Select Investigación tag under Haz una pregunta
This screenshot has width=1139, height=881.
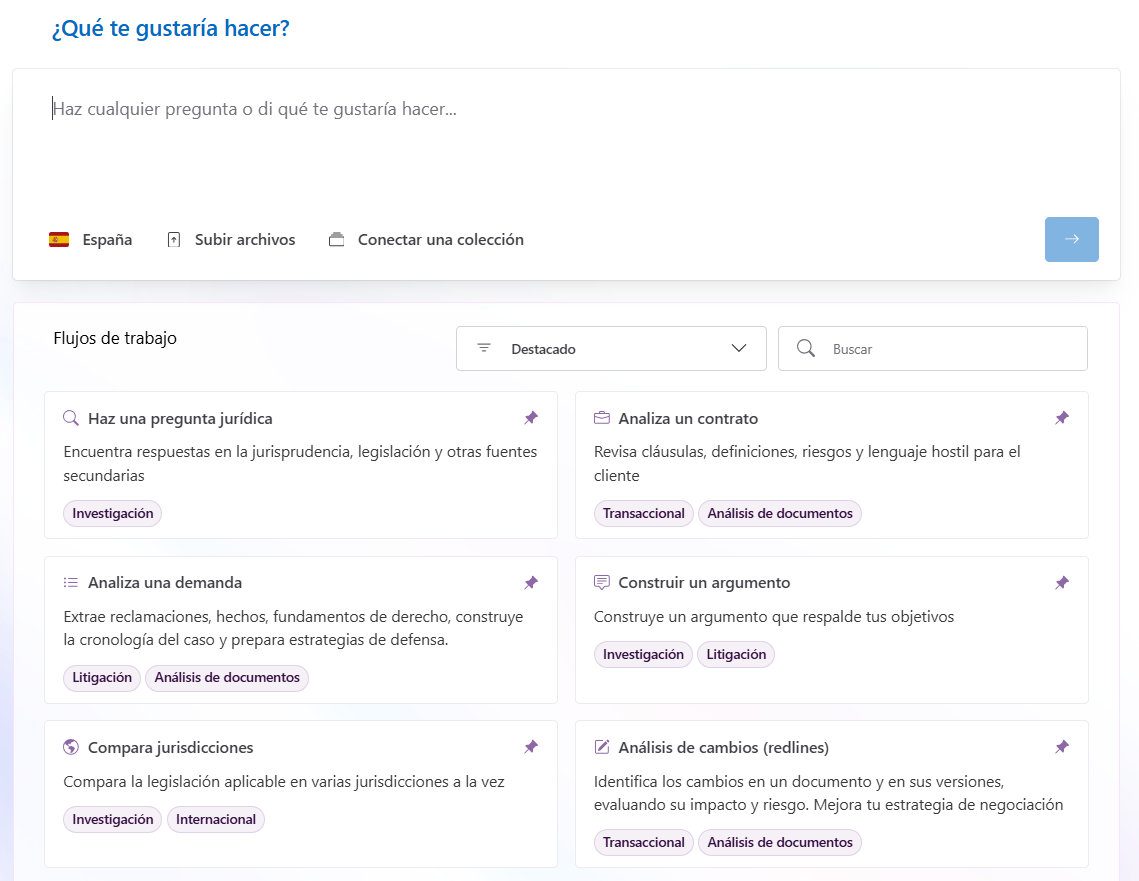pyautogui.click(x=113, y=513)
